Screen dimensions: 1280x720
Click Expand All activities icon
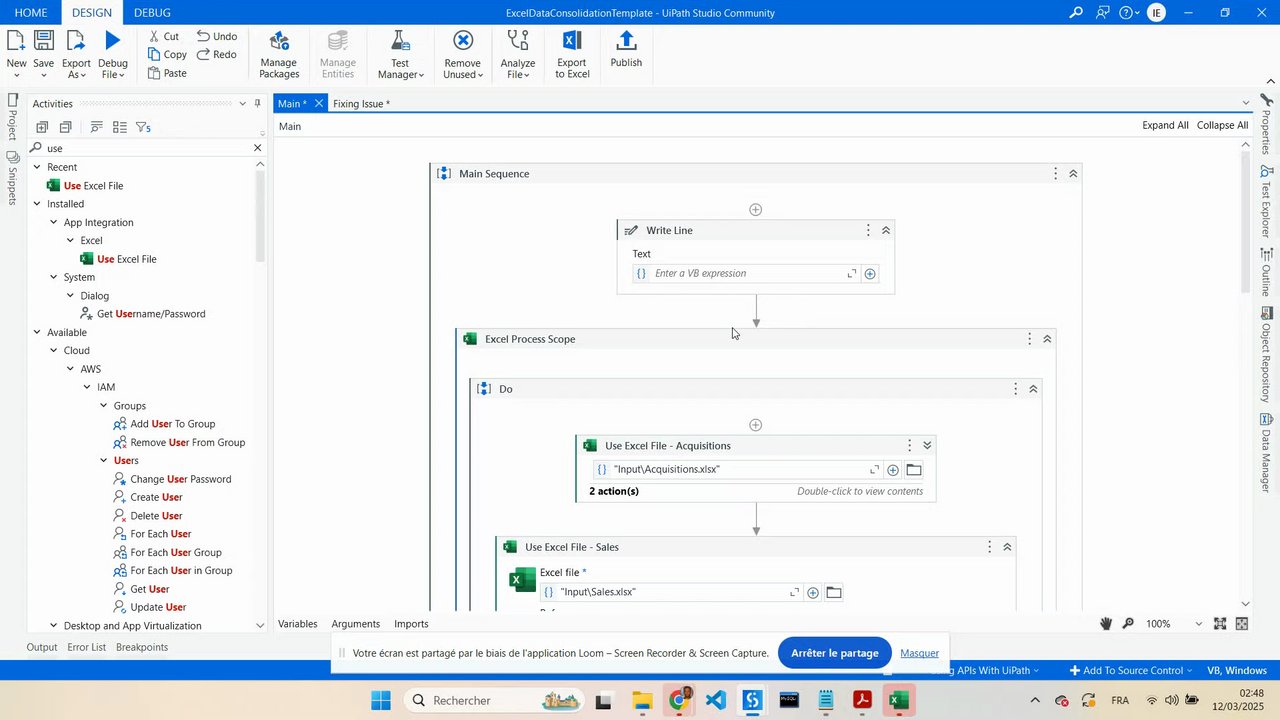(42, 127)
